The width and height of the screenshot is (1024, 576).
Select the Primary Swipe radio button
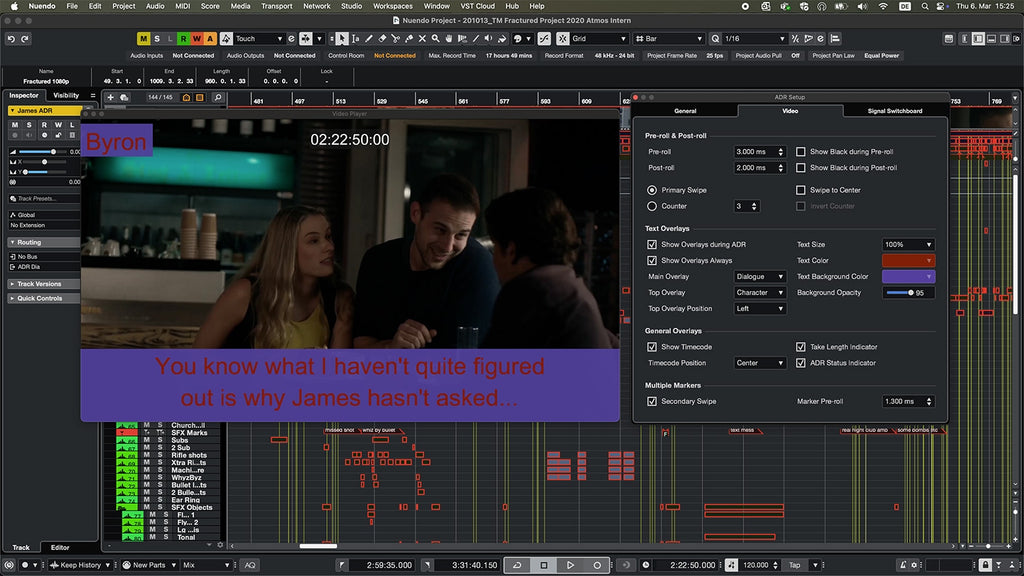click(652, 190)
